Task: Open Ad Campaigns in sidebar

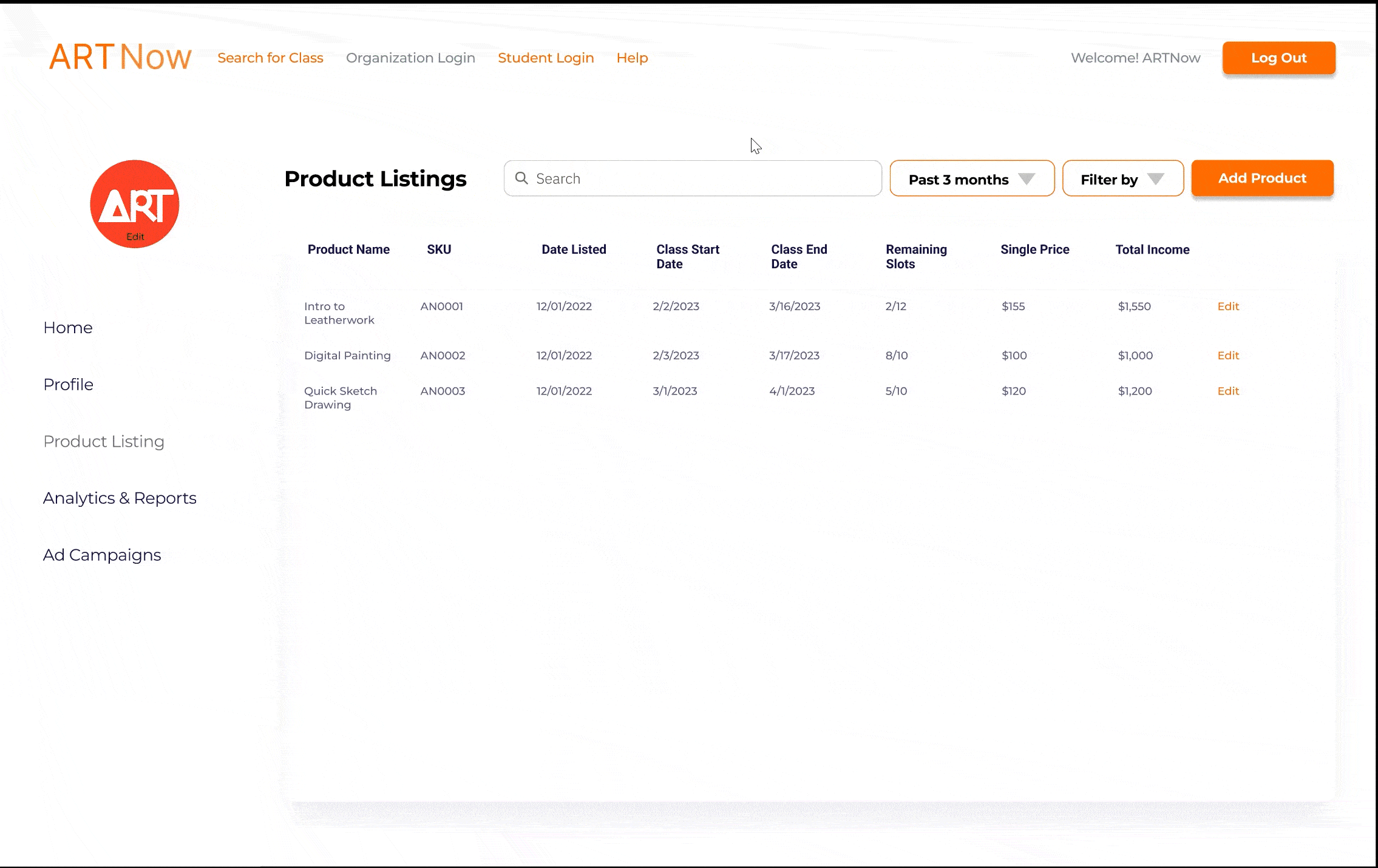Action: 102,555
